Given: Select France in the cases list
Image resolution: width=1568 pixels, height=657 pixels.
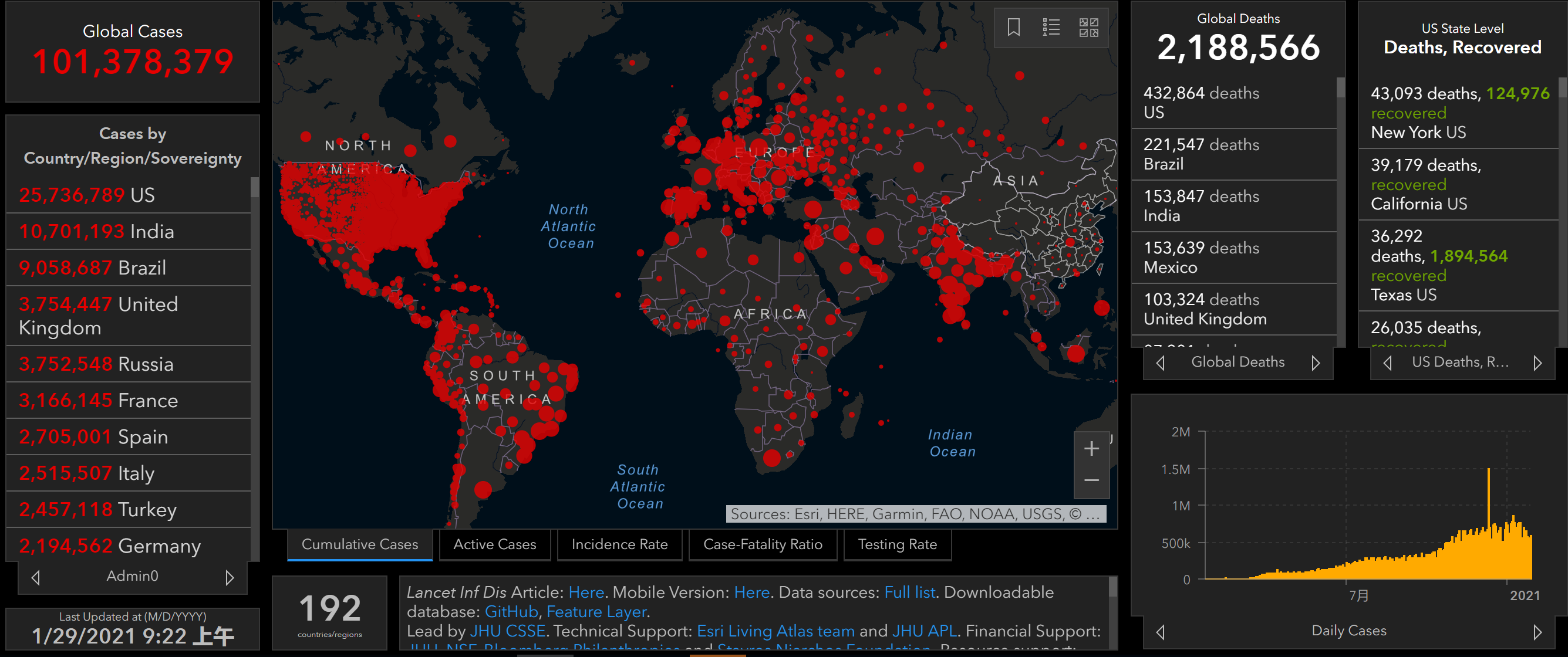Looking at the screenshot, I should 129,401.
